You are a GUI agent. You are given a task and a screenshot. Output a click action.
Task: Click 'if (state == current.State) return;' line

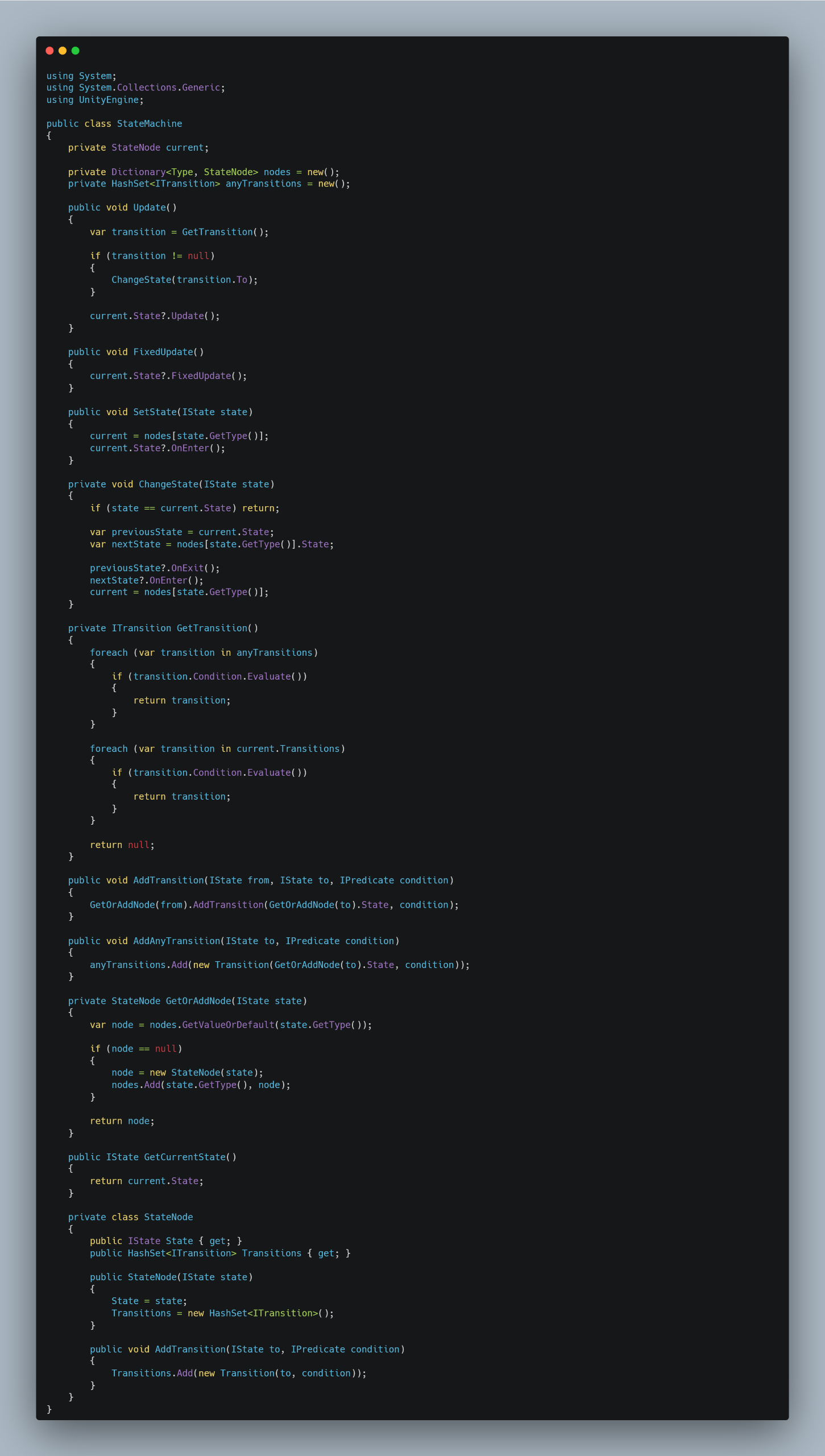(185, 508)
